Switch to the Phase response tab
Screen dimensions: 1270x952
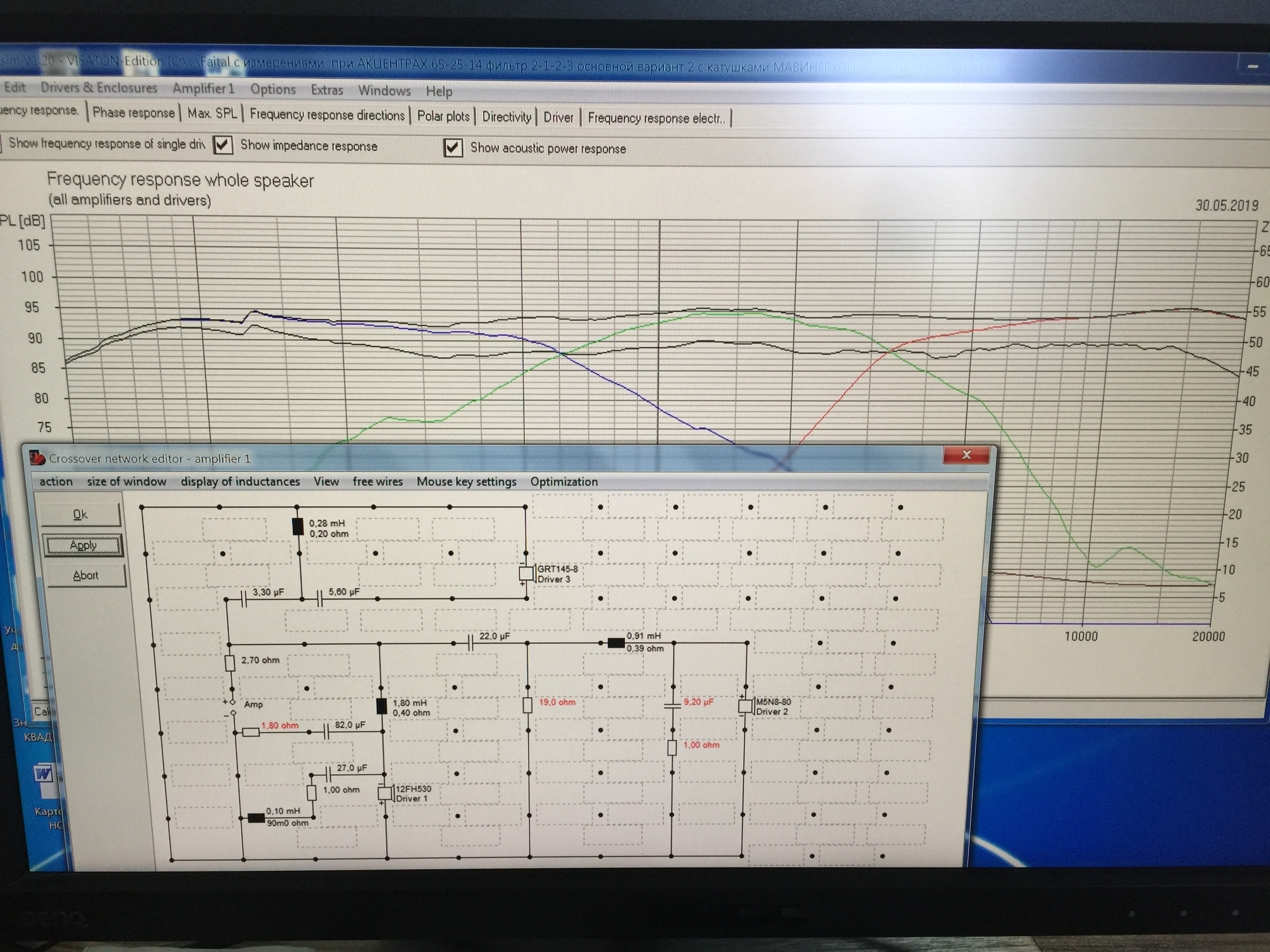(x=133, y=112)
